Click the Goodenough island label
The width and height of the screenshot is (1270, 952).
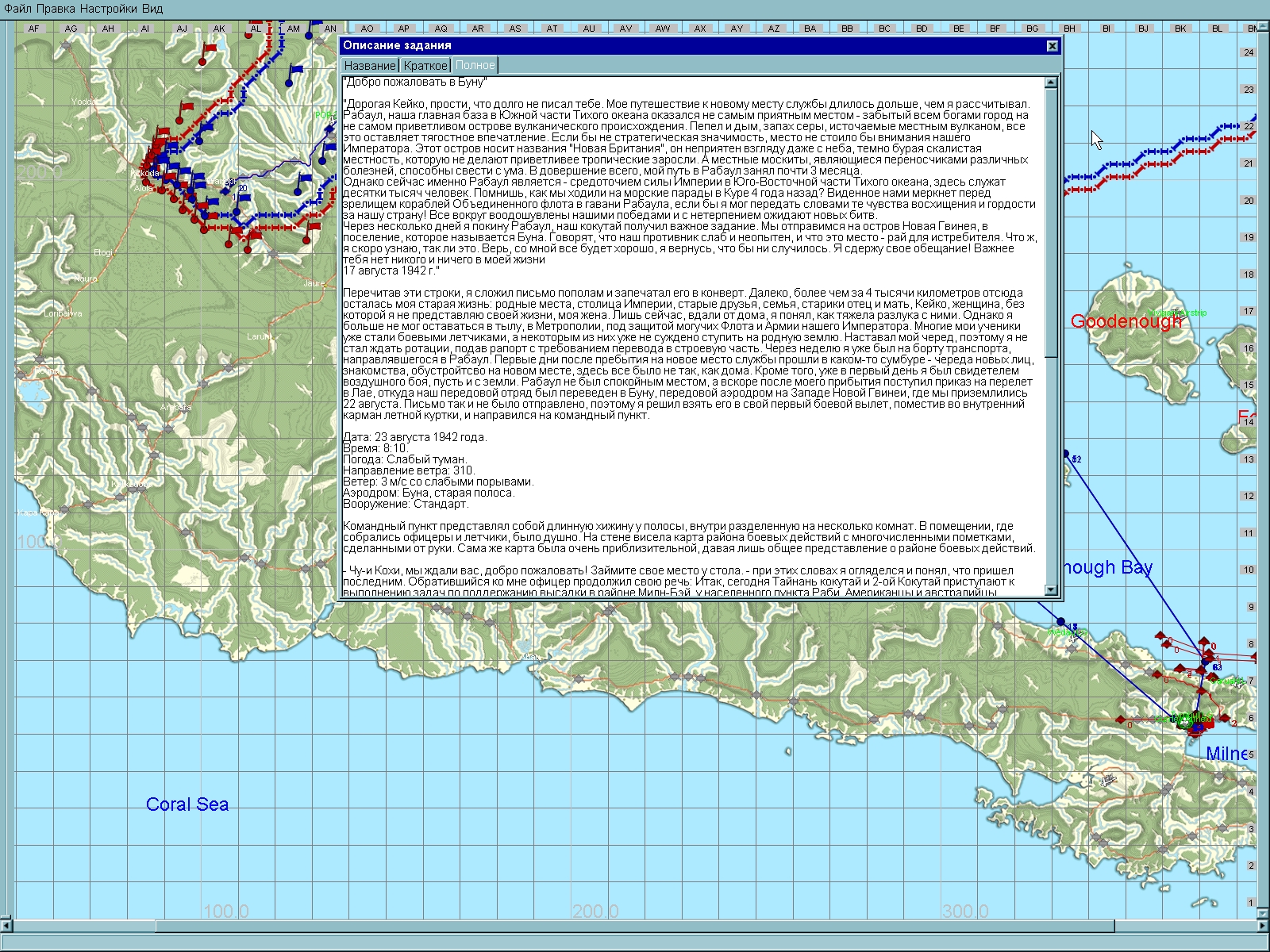pyautogui.click(x=1126, y=321)
